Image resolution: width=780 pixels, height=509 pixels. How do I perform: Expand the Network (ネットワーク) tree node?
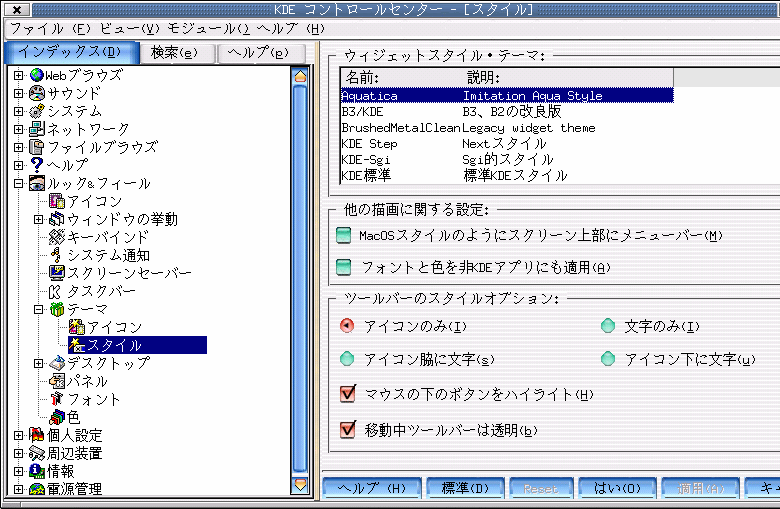tap(18, 129)
